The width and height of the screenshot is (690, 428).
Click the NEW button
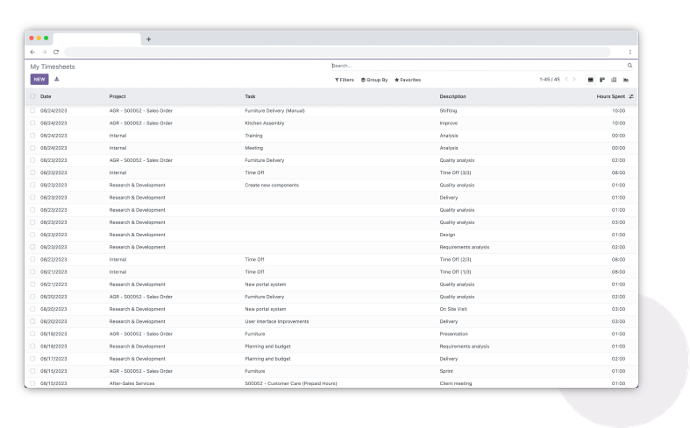(x=39, y=79)
